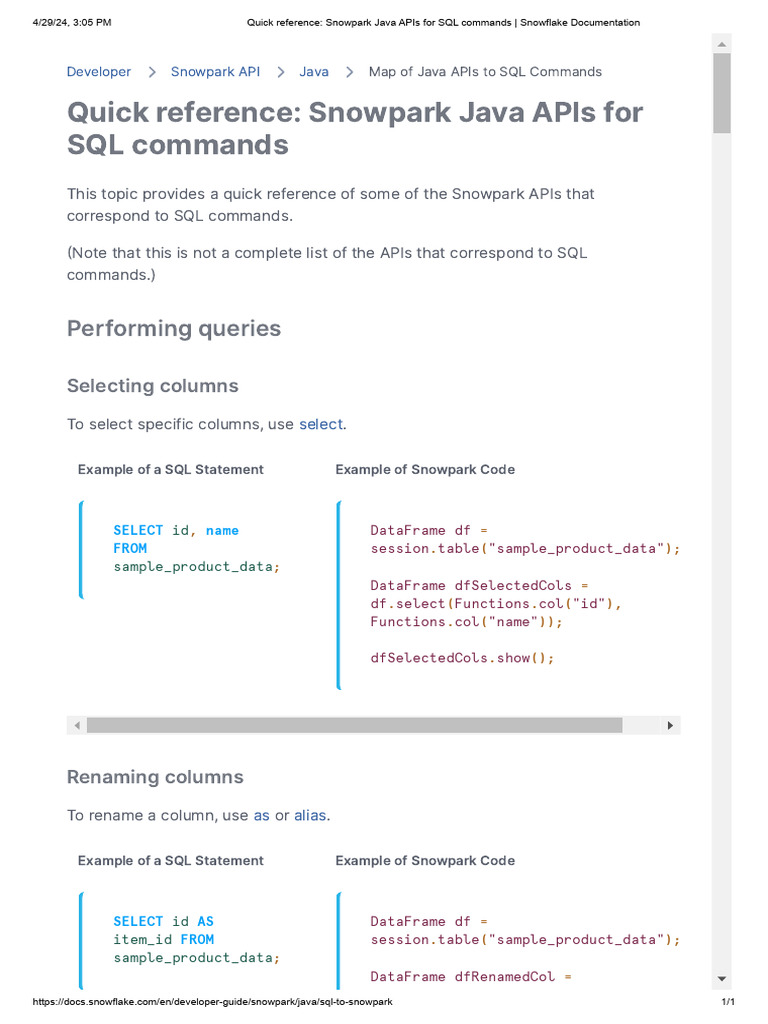Click the chevron right after the Java breadcrumb
768x1024 pixels.
click(350, 72)
